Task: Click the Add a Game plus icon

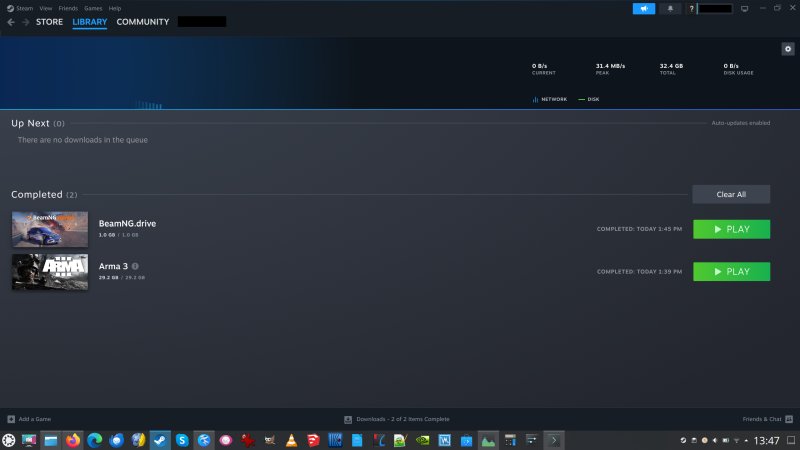Action: point(11,419)
